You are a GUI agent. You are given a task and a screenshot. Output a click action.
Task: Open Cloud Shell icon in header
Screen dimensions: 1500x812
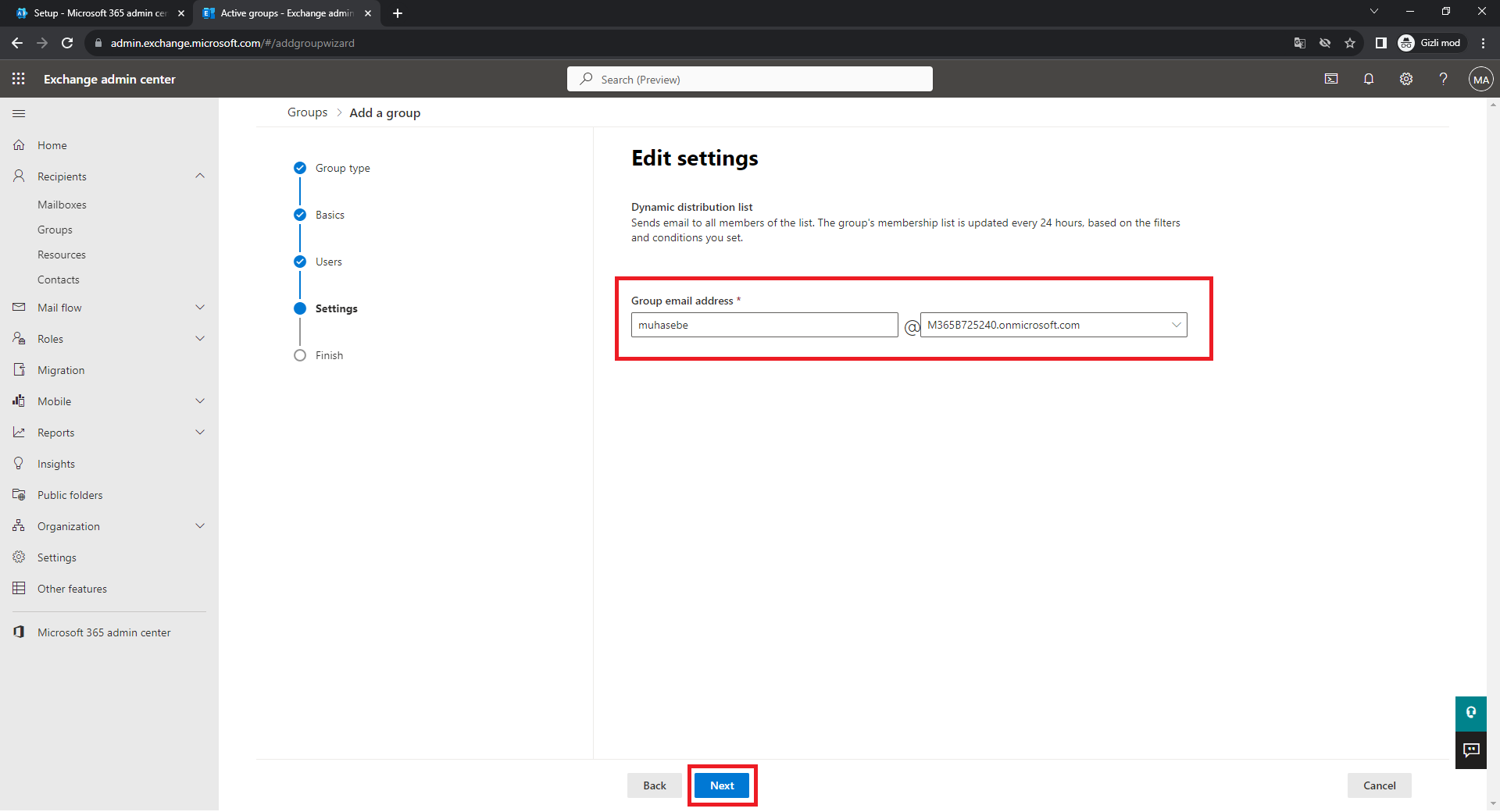pyautogui.click(x=1331, y=79)
